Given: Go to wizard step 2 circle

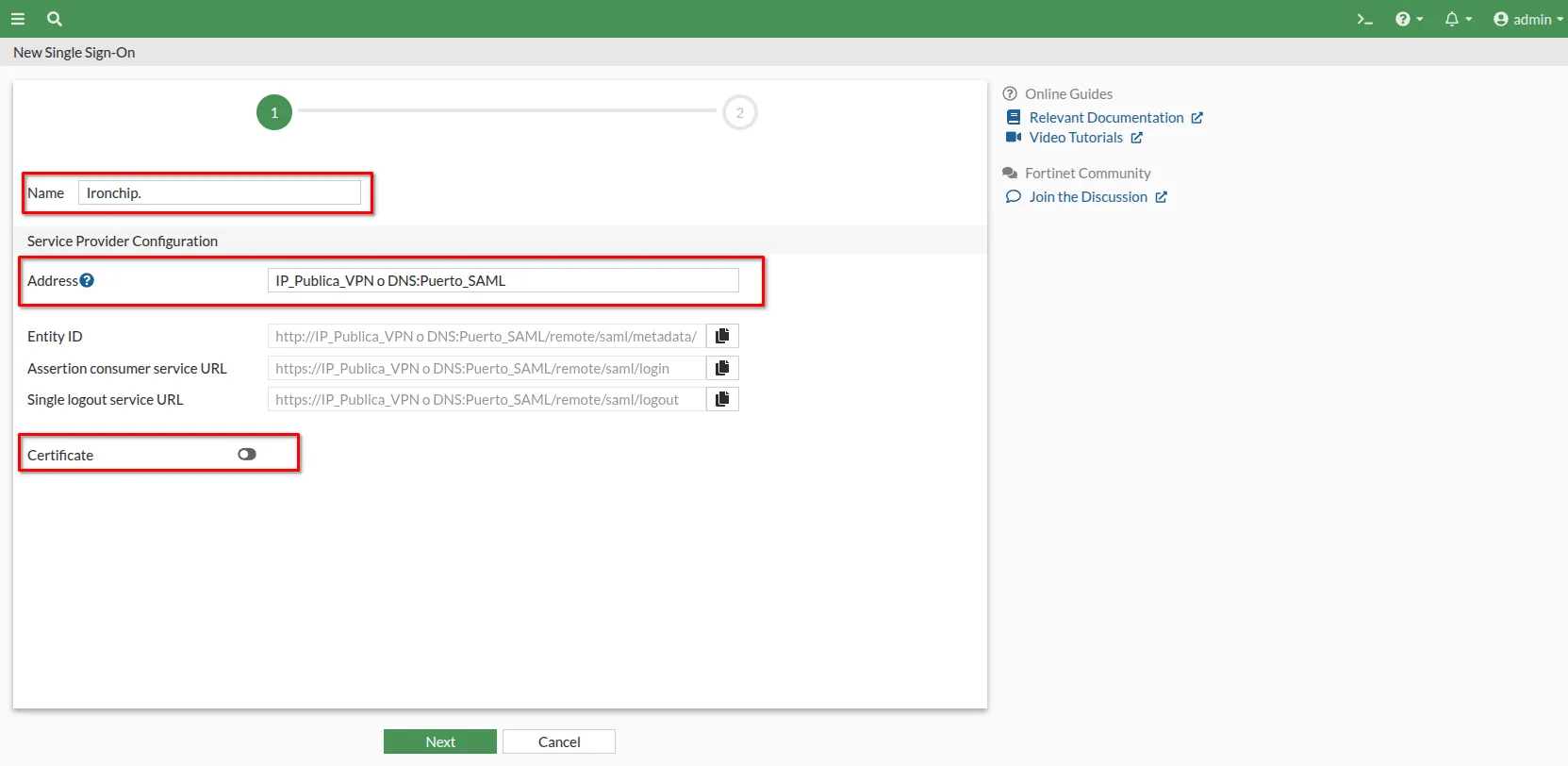Looking at the screenshot, I should click(740, 112).
